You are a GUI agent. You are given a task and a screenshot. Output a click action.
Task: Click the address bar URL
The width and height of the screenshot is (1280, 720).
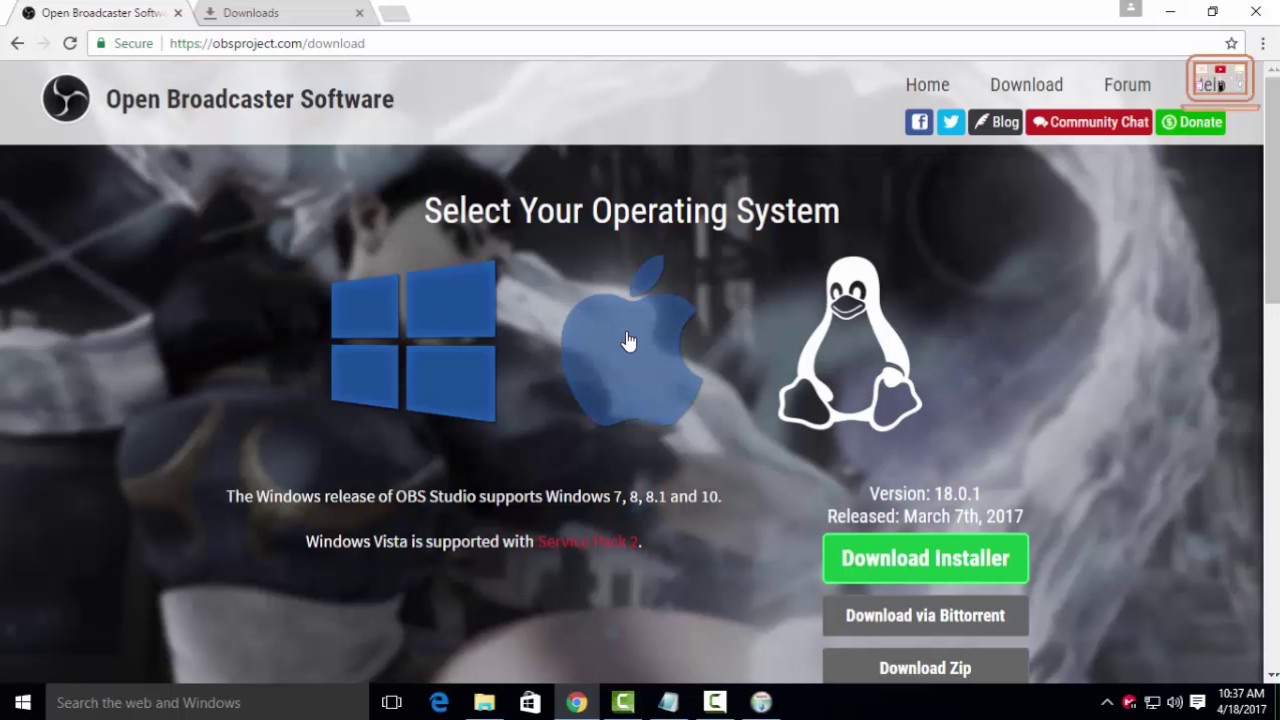coord(267,43)
